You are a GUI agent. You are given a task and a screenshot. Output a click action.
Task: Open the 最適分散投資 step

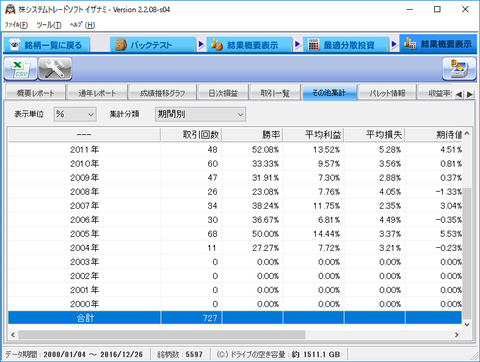pyautogui.click(x=346, y=45)
